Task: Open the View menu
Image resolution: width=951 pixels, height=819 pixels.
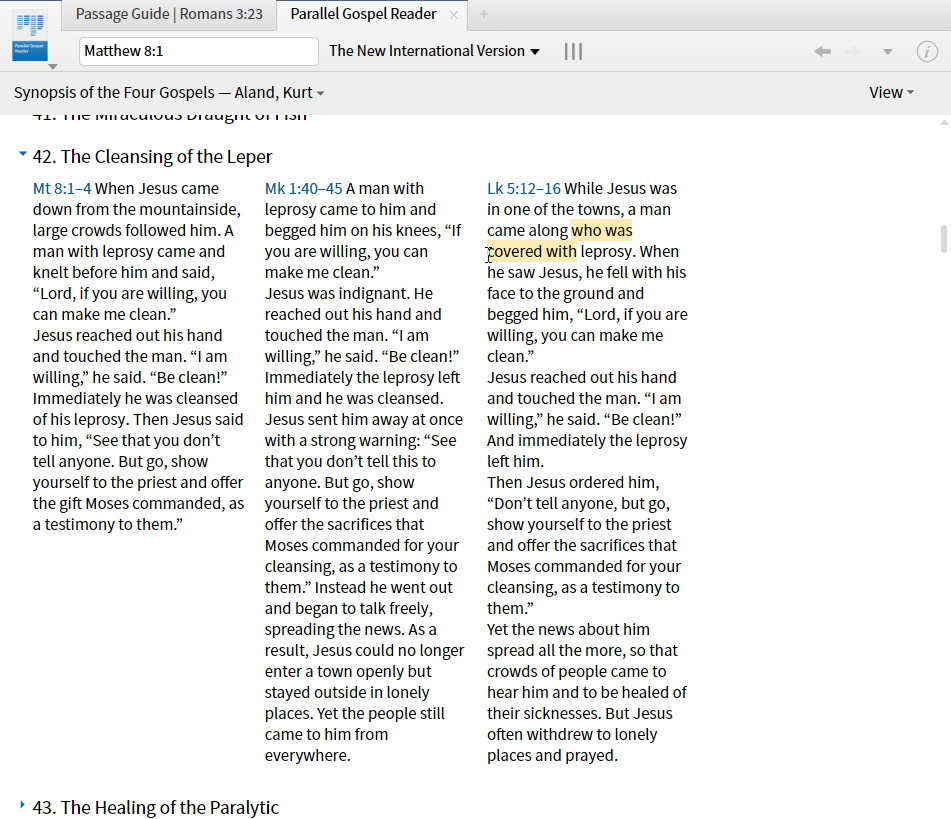Action: click(891, 92)
